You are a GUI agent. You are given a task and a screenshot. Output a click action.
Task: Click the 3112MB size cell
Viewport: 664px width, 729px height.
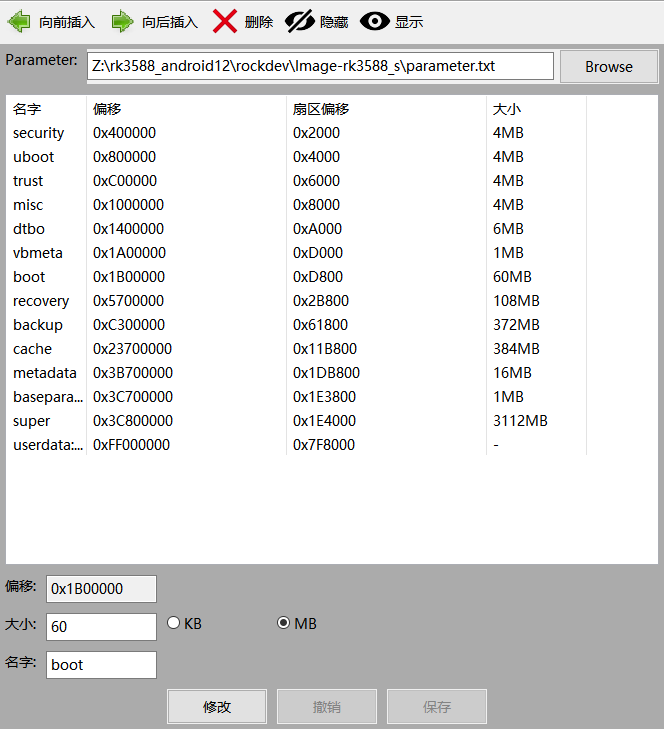click(520, 421)
